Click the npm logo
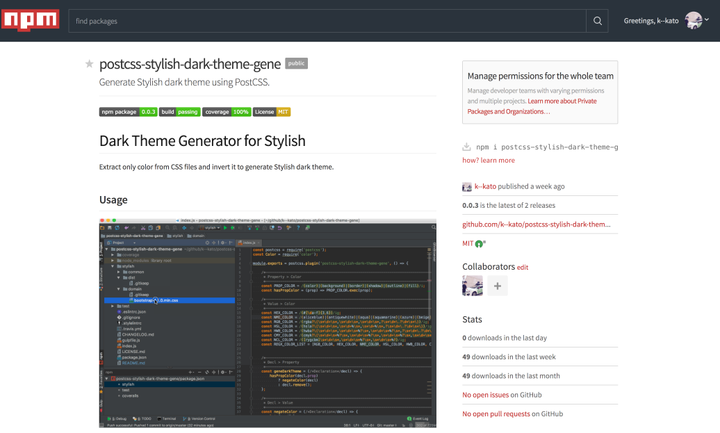Screen dimensions: 720x433 [x=32, y=20]
